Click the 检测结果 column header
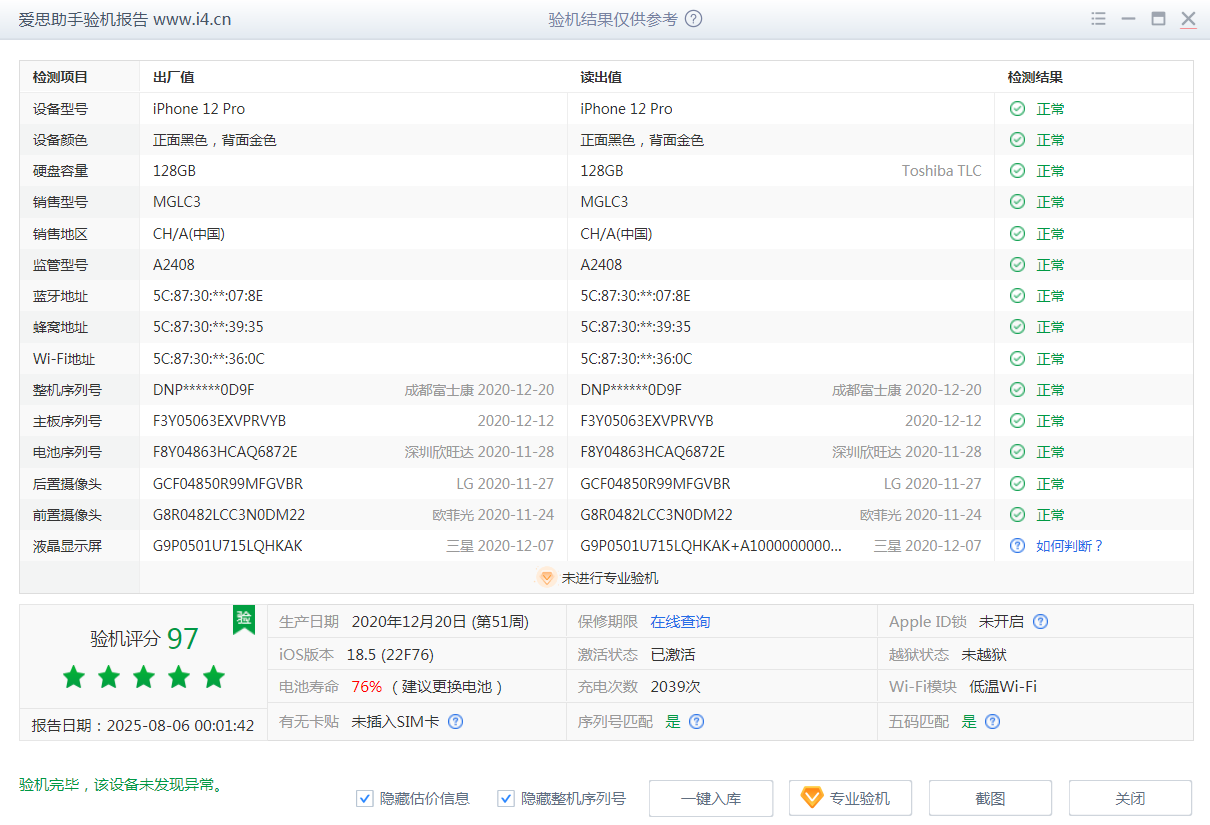 tap(1035, 77)
